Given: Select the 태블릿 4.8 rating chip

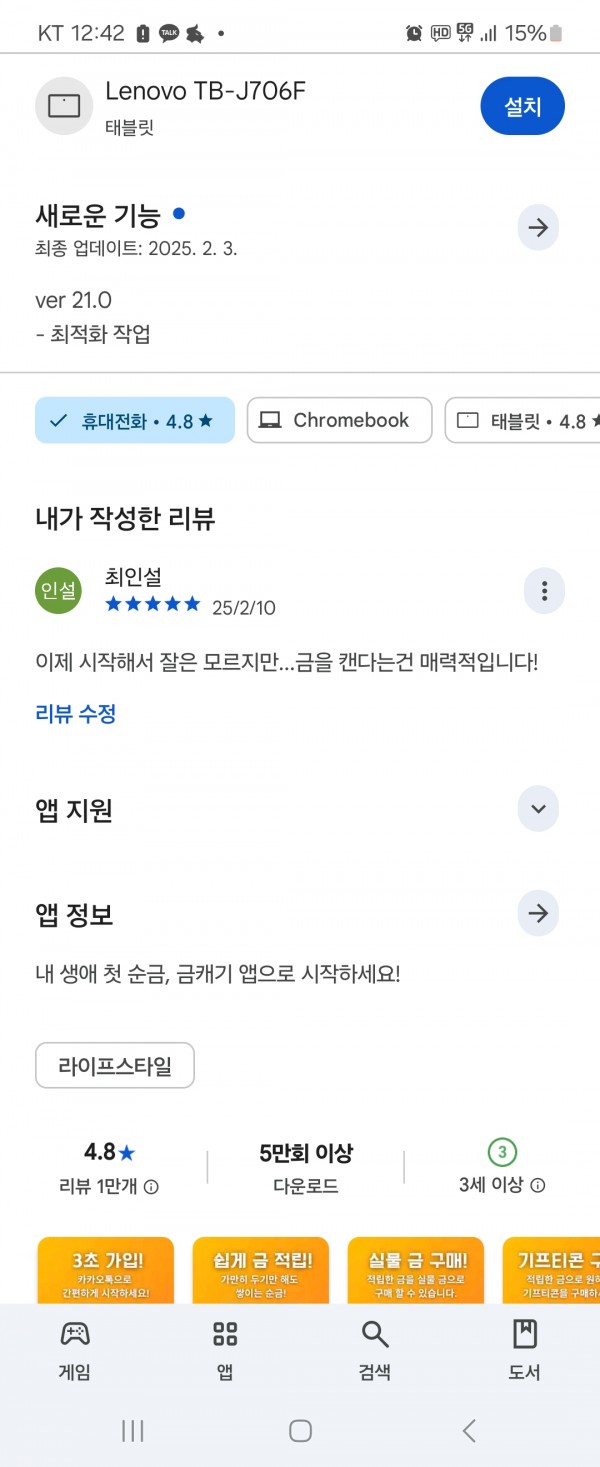Looking at the screenshot, I should [x=522, y=421].
